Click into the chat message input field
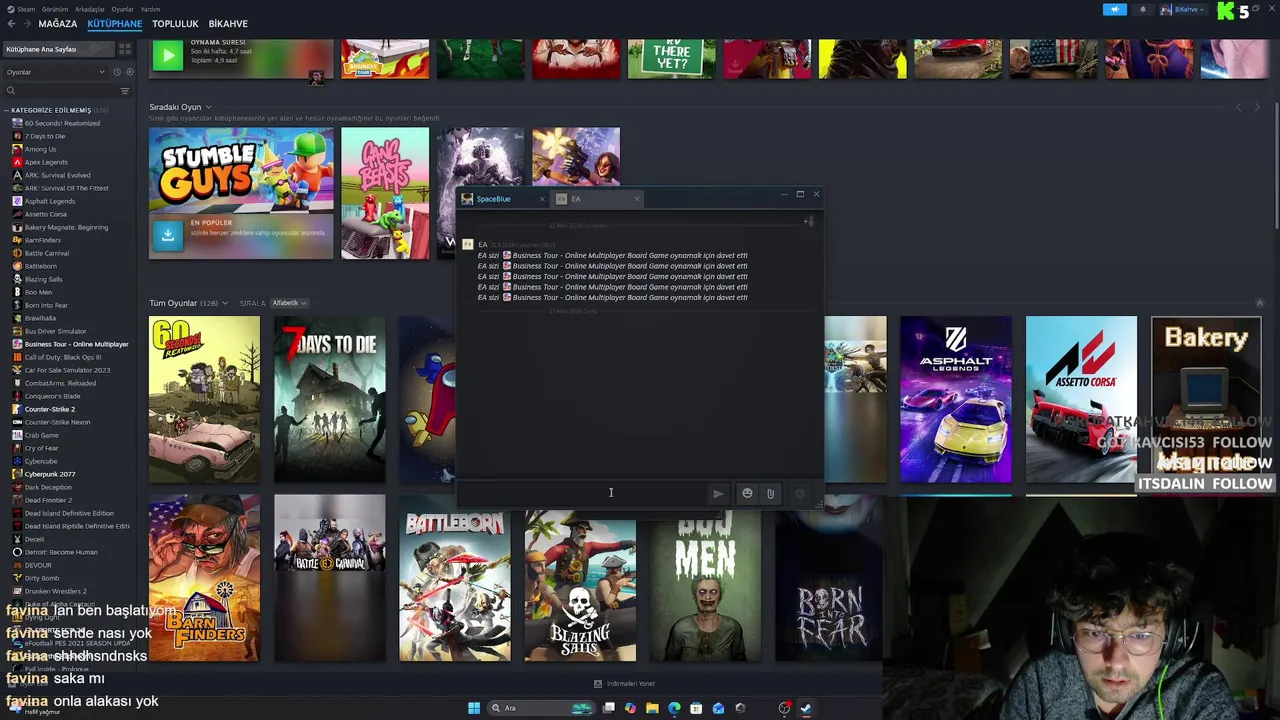 (x=582, y=493)
